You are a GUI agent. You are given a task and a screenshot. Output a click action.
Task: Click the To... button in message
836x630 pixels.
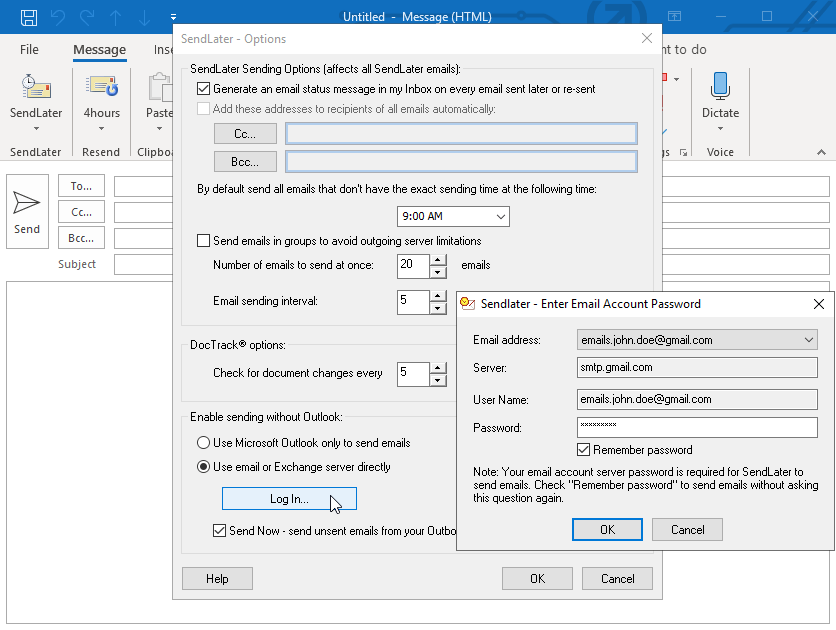pyautogui.click(x=81, y=186)
